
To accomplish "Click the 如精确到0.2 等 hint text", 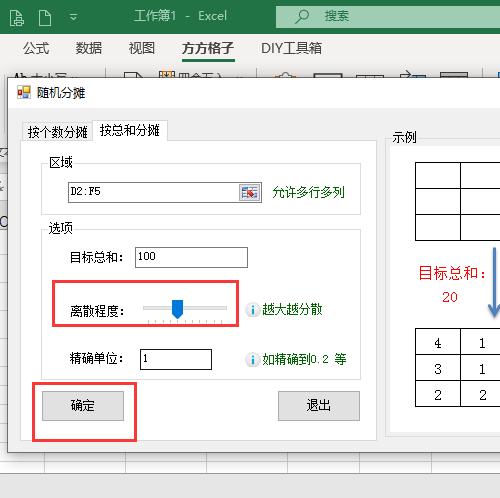I will tap(304, 359).
